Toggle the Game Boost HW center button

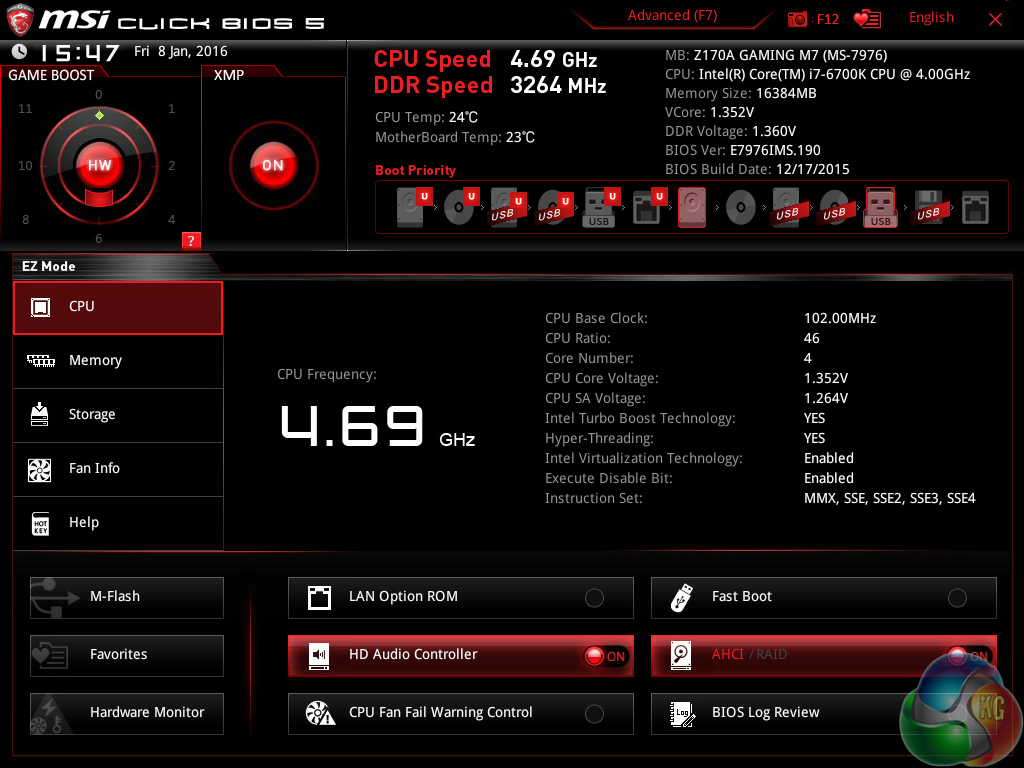(99, 165)
